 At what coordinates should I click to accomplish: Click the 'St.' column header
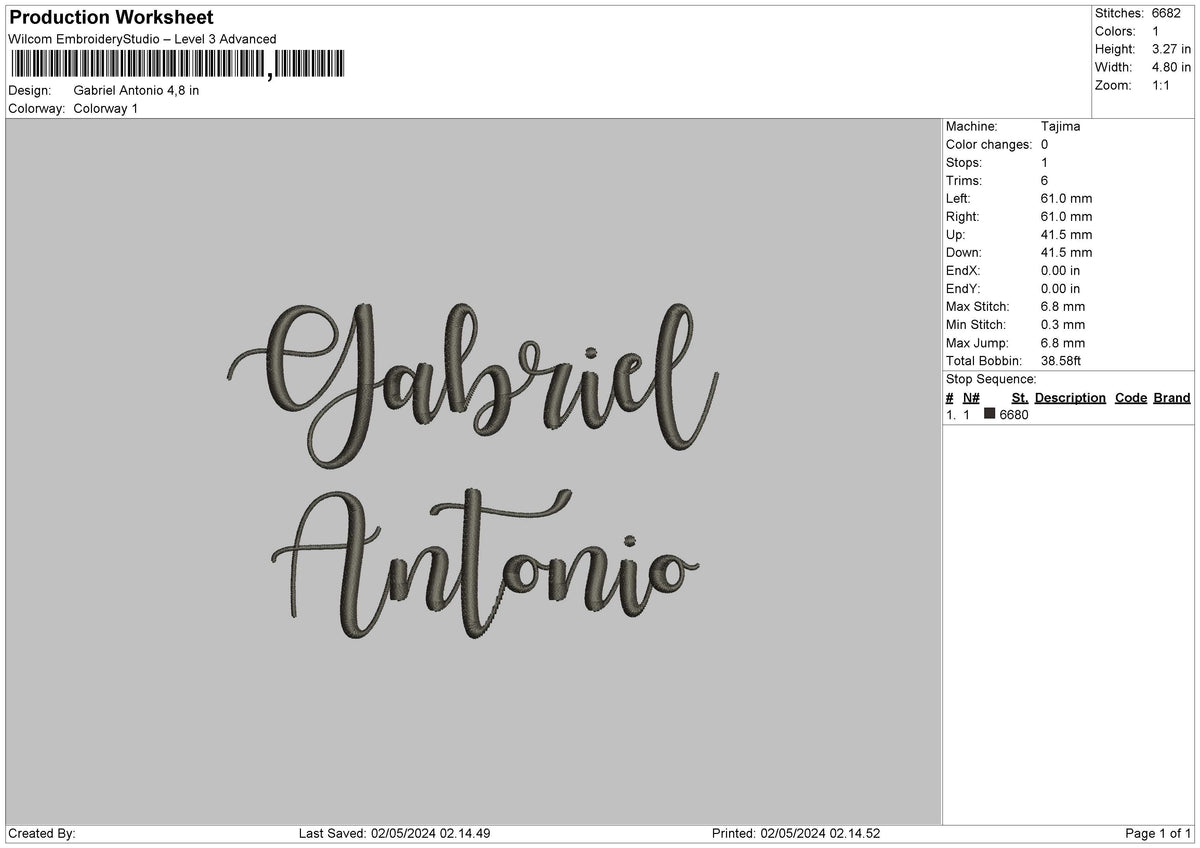1020,397
